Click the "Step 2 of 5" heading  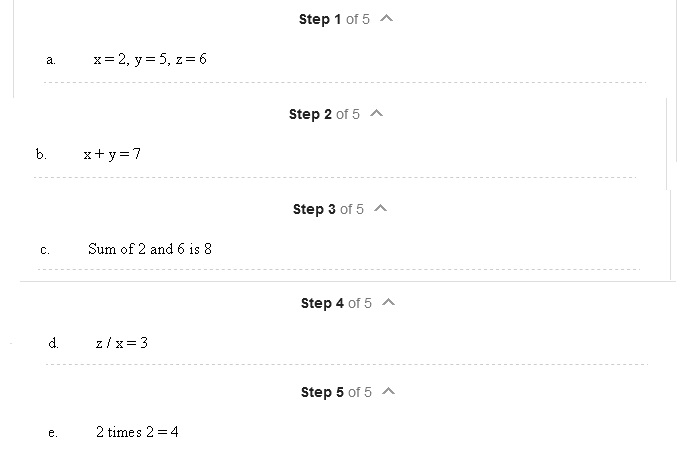pos(324,114)
